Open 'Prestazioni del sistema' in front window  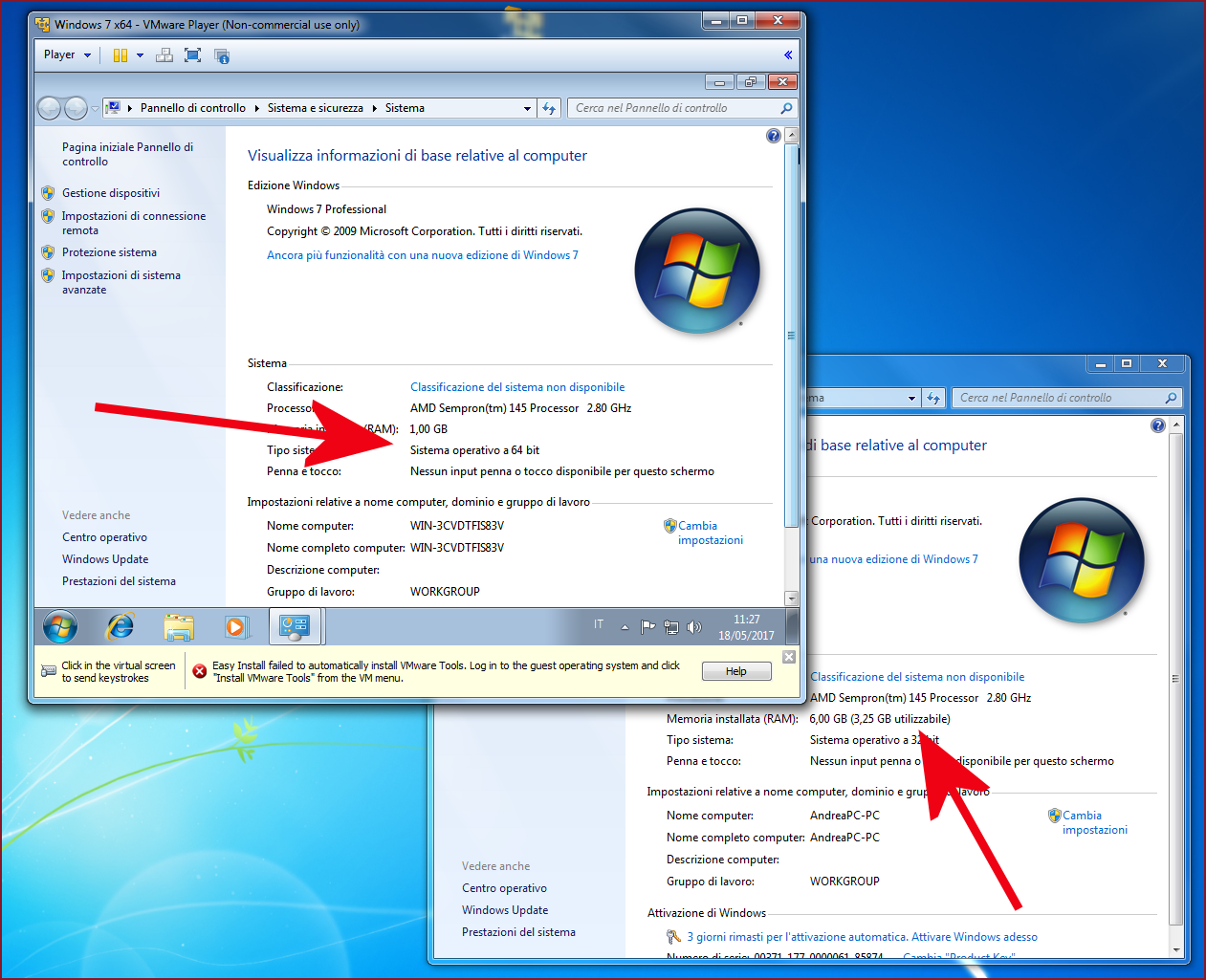119,581
